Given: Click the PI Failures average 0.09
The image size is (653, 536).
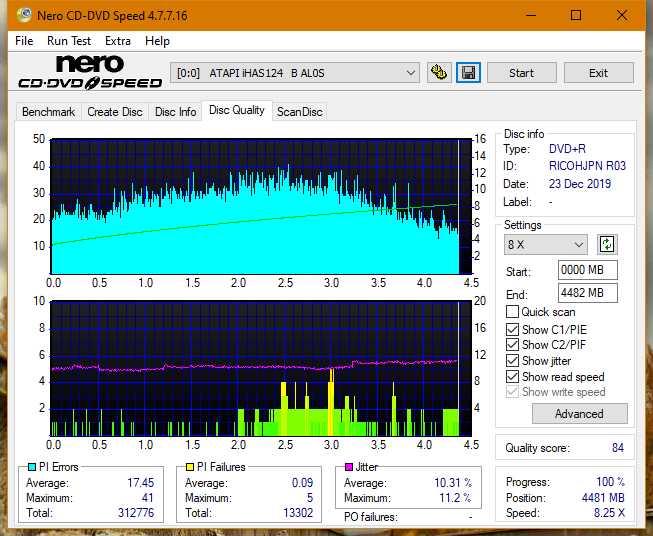Looking at the screenshot, I should click(x=302, y=483).
